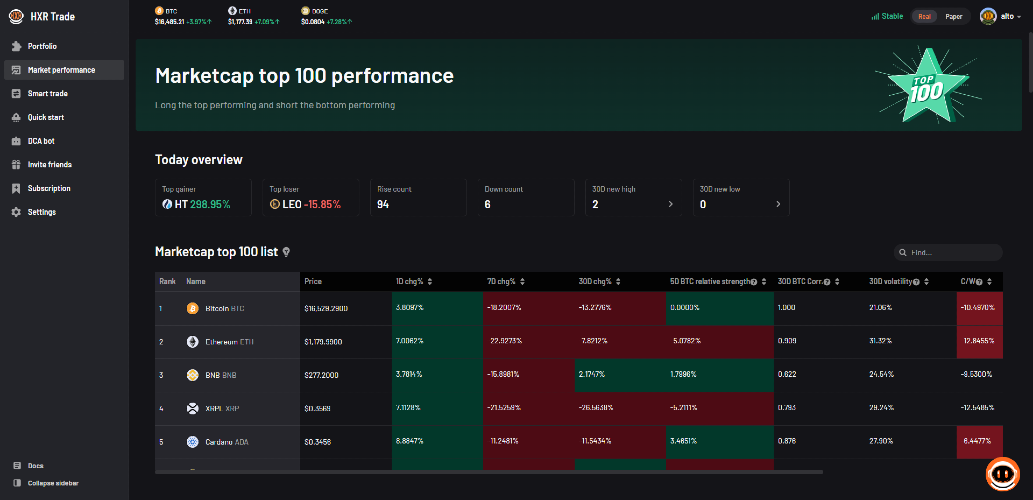1033x500 pixels.
Task: Open Smart trade from the sidebar
Action: click(64, 94)
